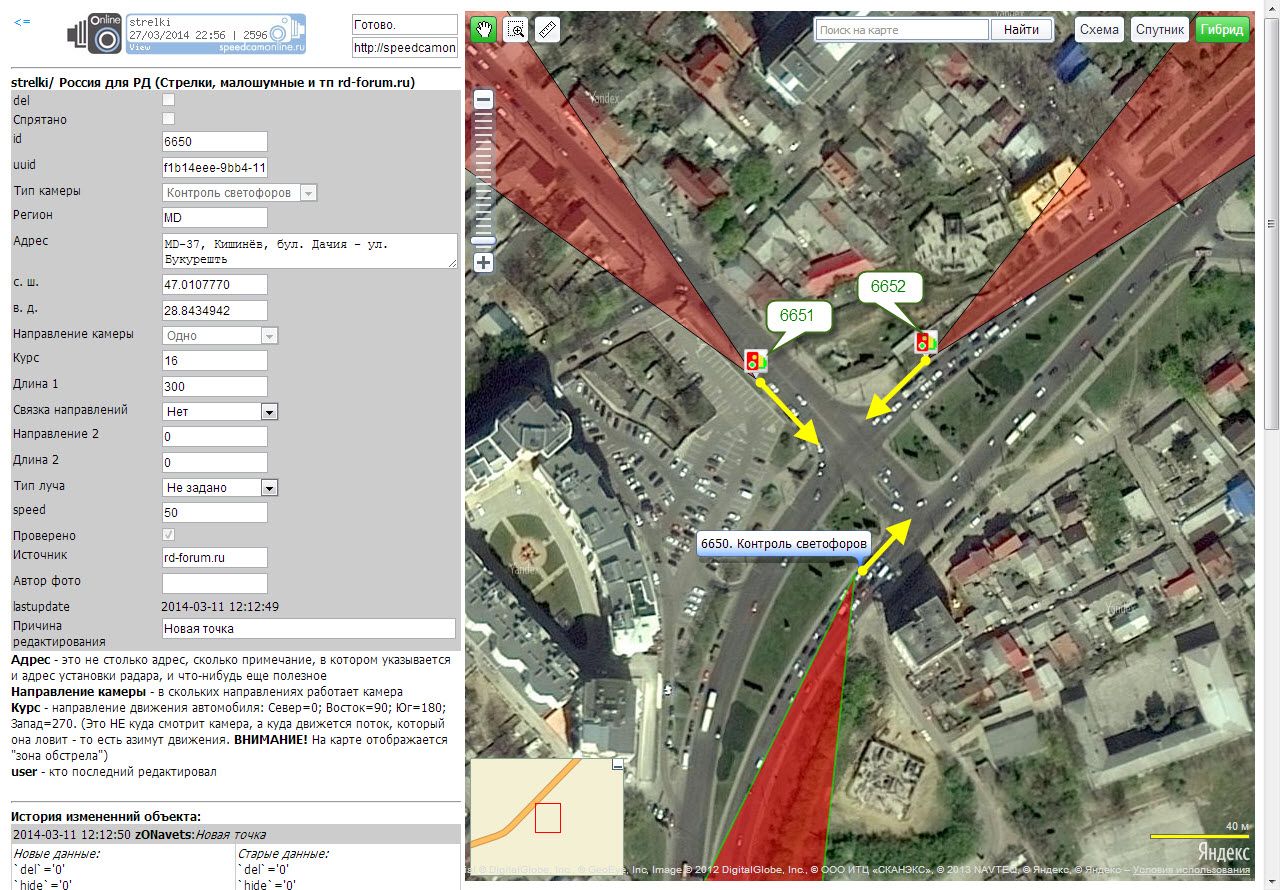Open the Тип камеры dropdown
The width and height of the screenshot is (1280, 890).
240,192
